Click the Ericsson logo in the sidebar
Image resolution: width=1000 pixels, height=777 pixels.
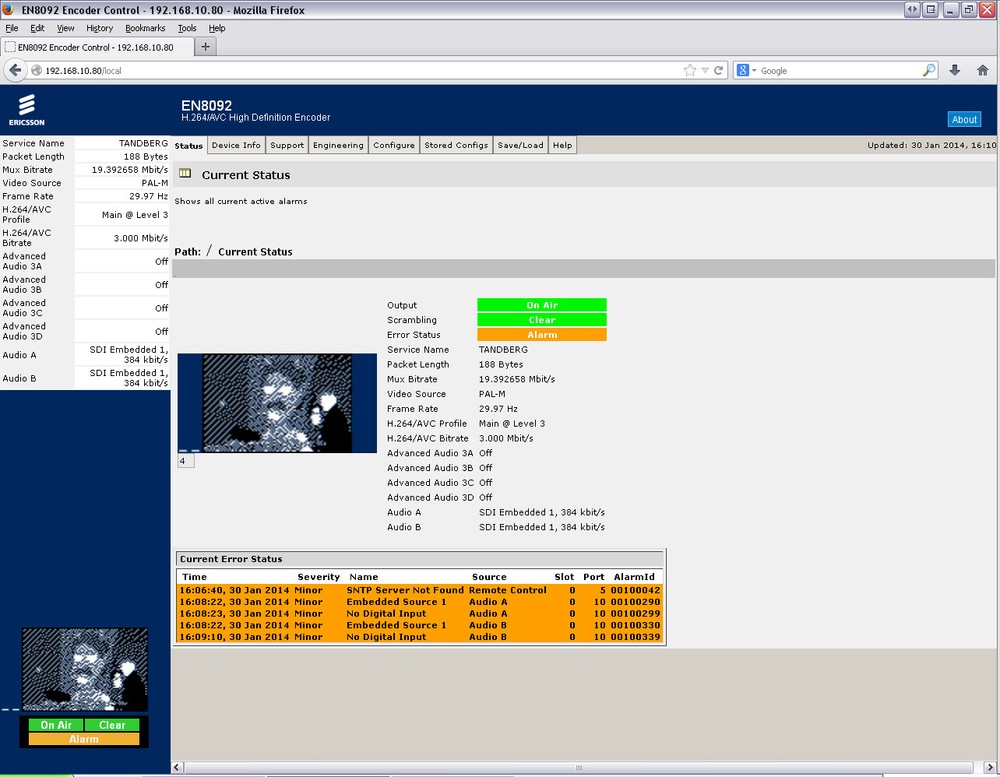point(27,111)
